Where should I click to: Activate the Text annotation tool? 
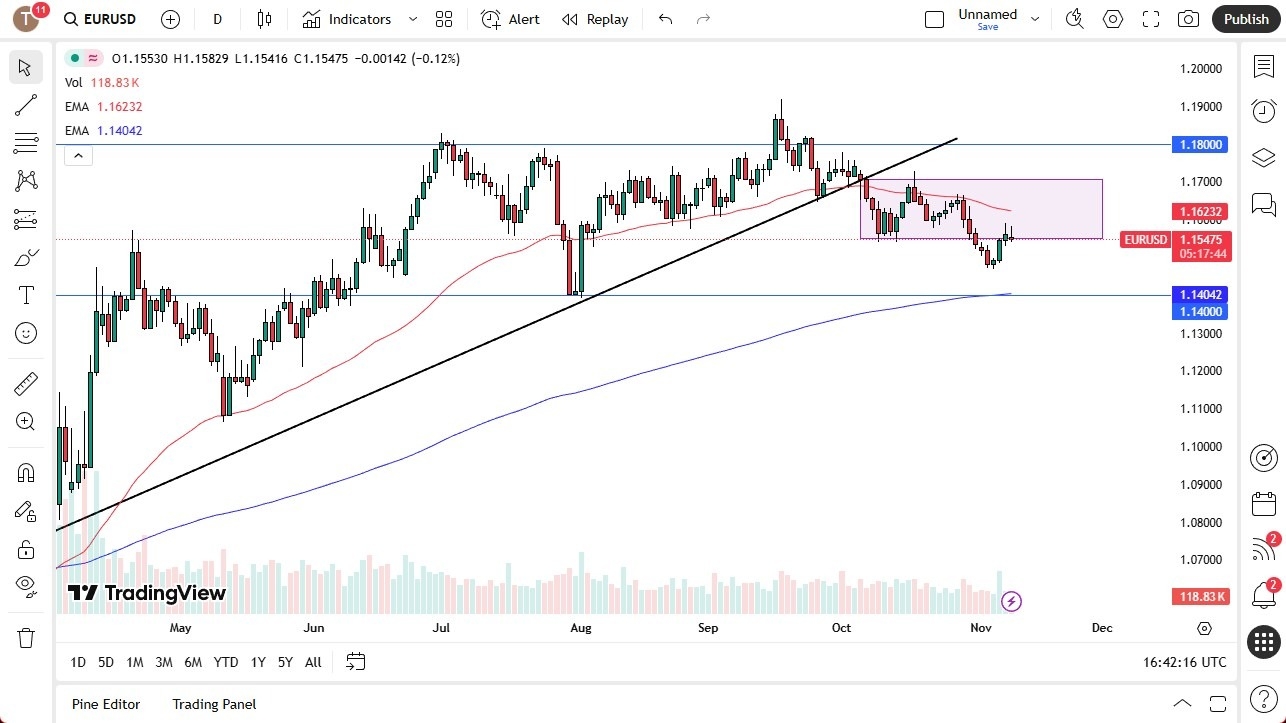26,294
